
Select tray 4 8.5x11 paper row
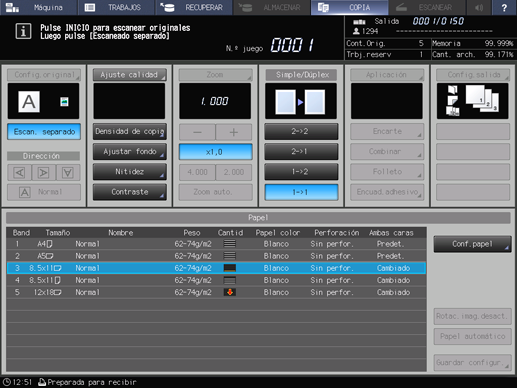pos(216,280)
